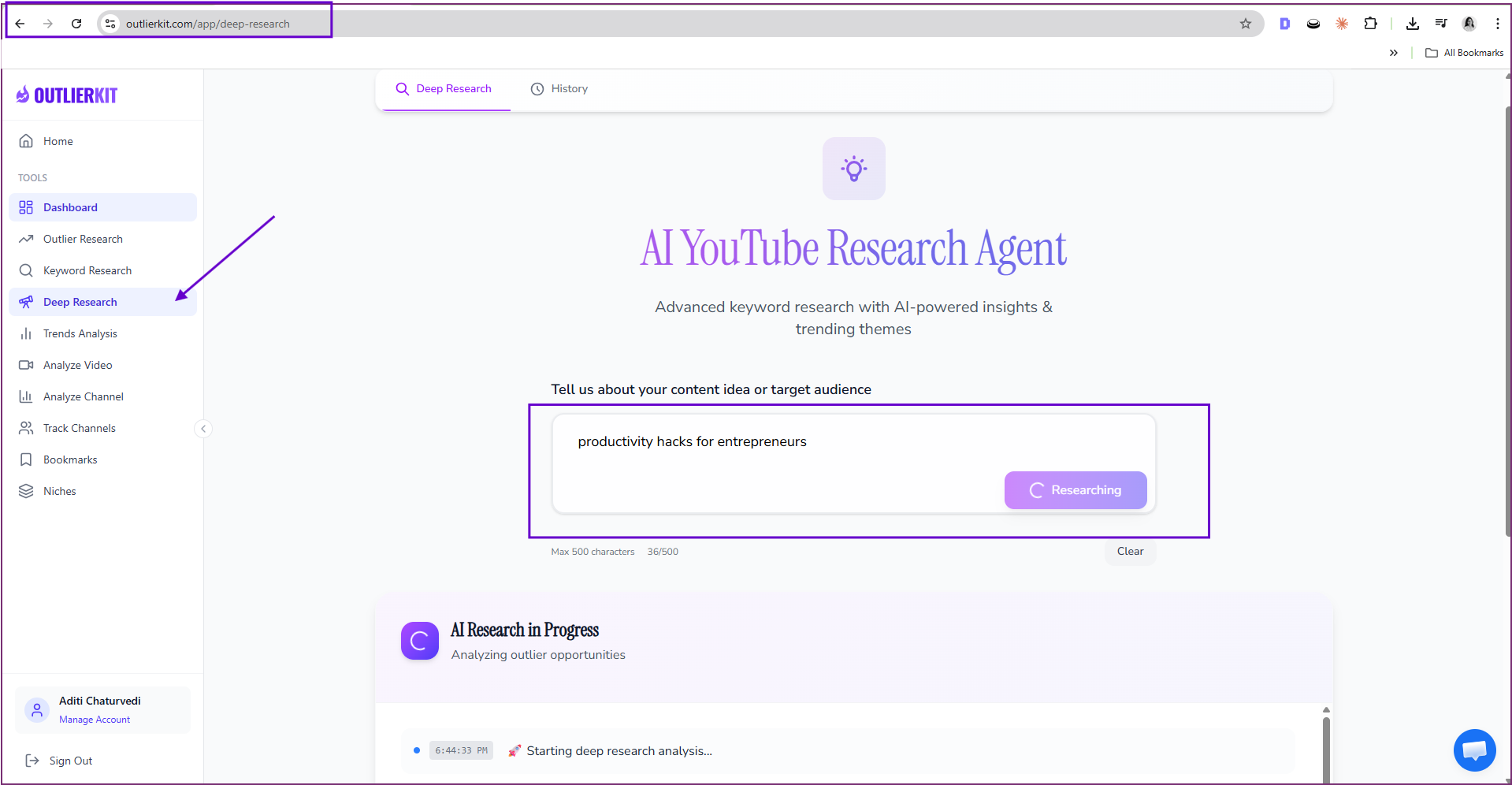Collapse the left sidebar with chevron toggle
This screenshot has height=785, width=1512.
[x=203, y=428]
